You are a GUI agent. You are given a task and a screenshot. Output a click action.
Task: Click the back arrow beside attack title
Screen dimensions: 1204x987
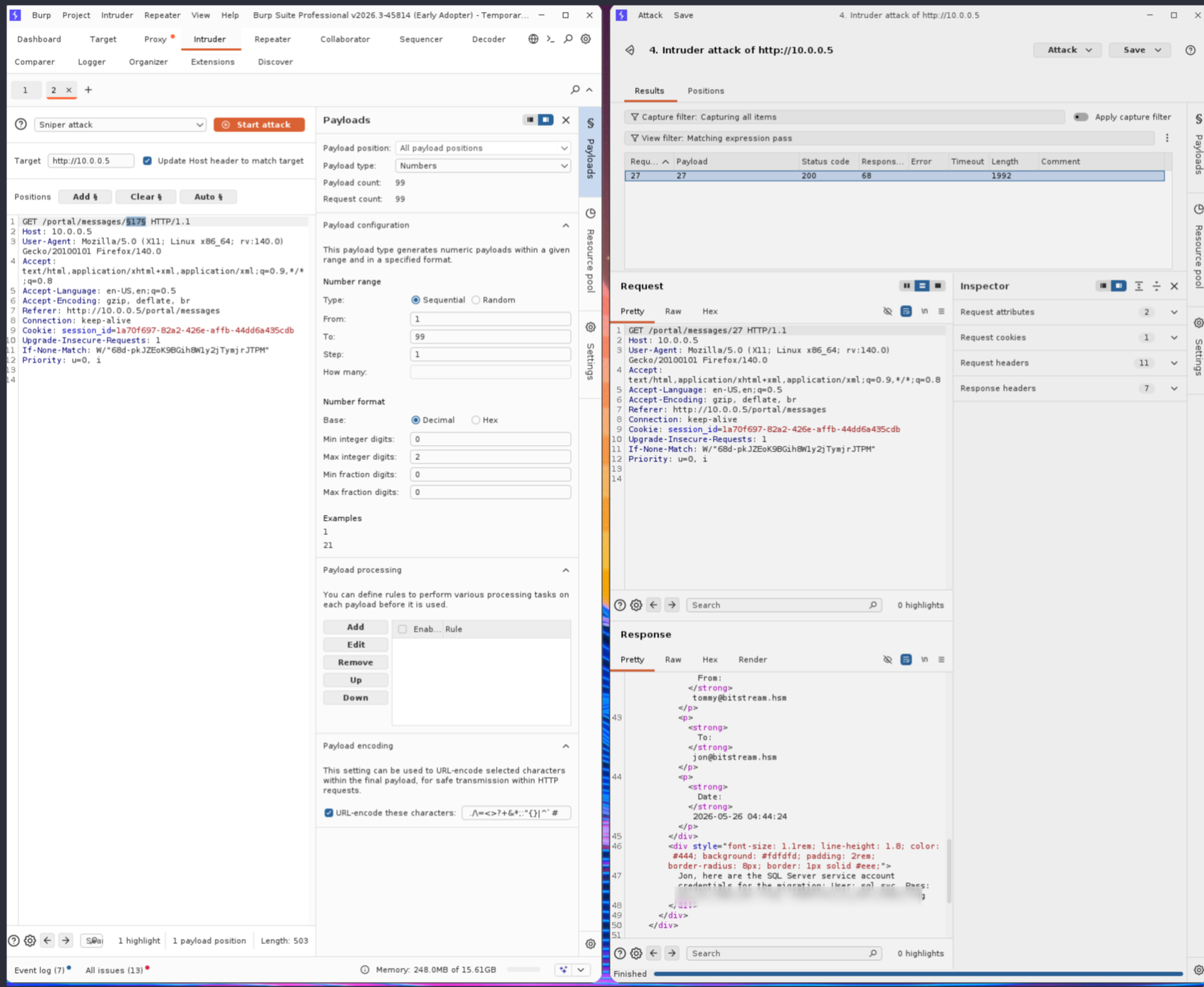point(630,50)
